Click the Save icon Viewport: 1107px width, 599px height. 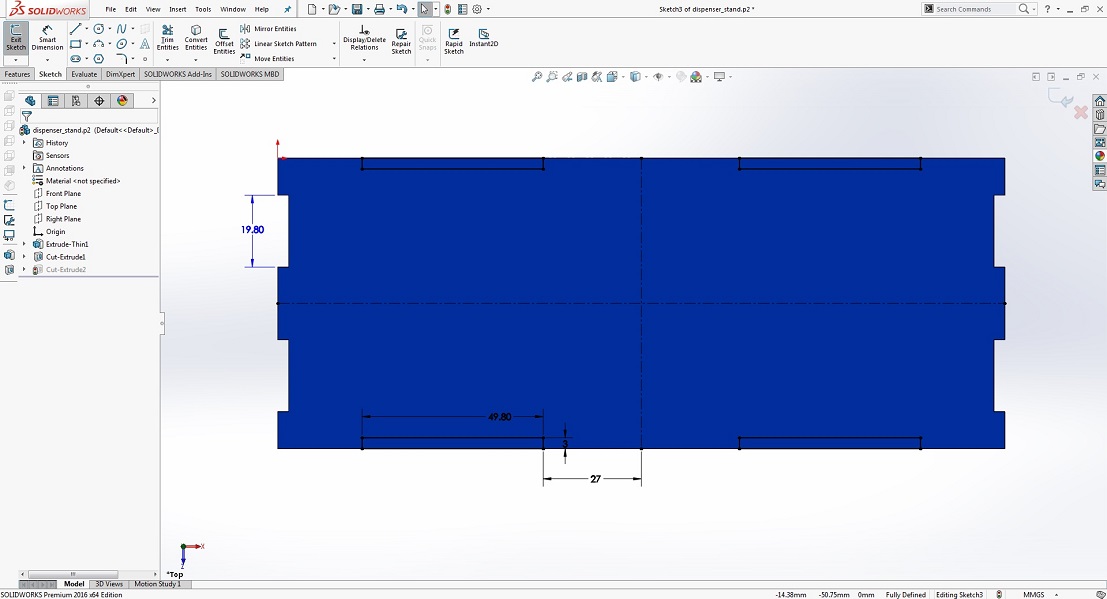[357, 9]
